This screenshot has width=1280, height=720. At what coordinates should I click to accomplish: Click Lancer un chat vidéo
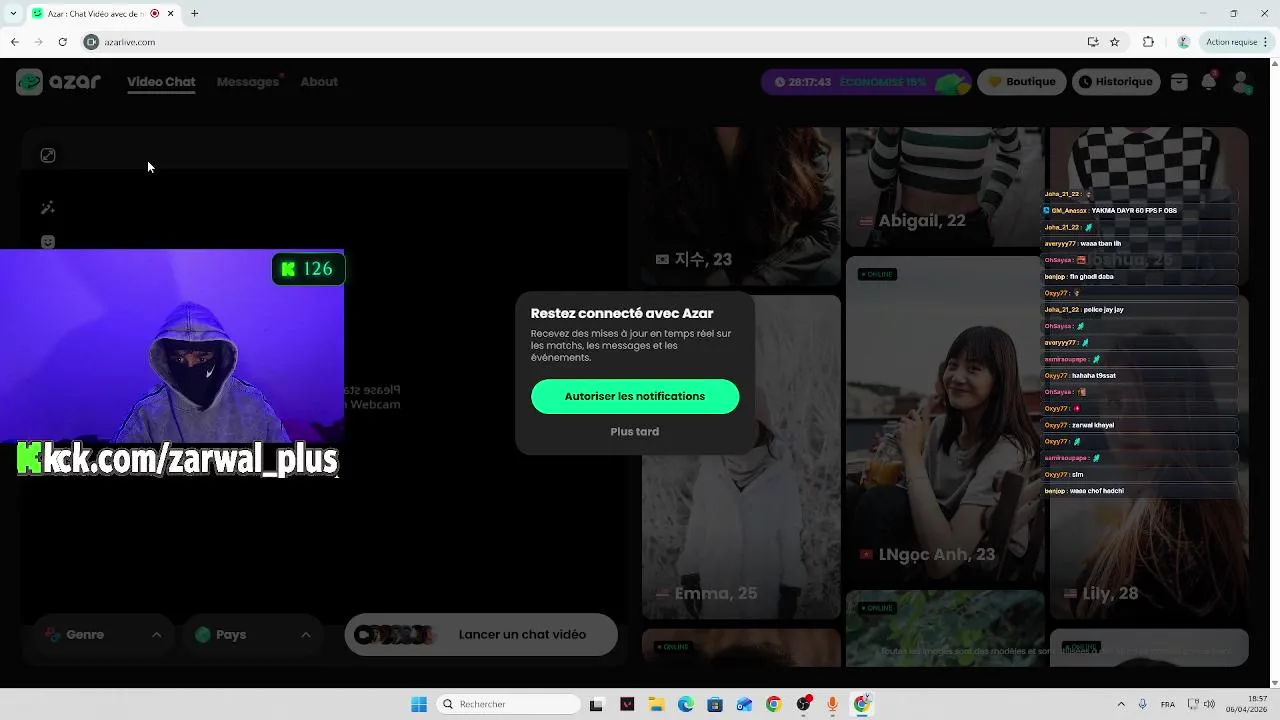pos(481,635)
